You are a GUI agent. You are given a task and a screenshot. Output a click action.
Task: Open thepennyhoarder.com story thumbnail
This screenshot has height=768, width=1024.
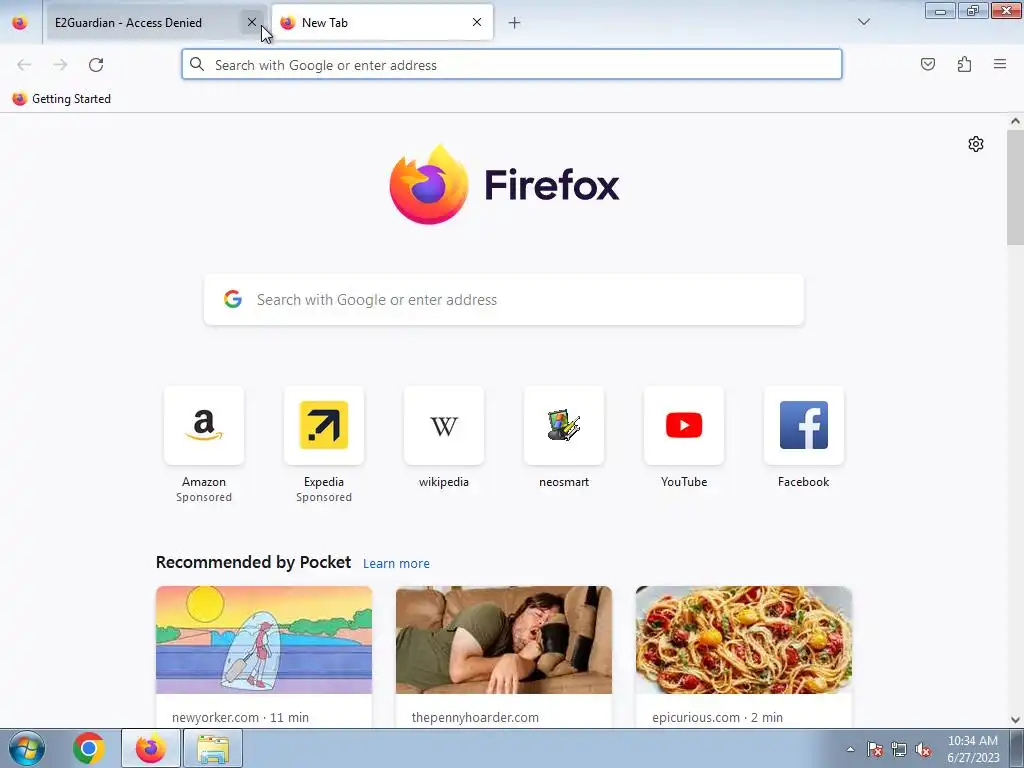(504, 640)
